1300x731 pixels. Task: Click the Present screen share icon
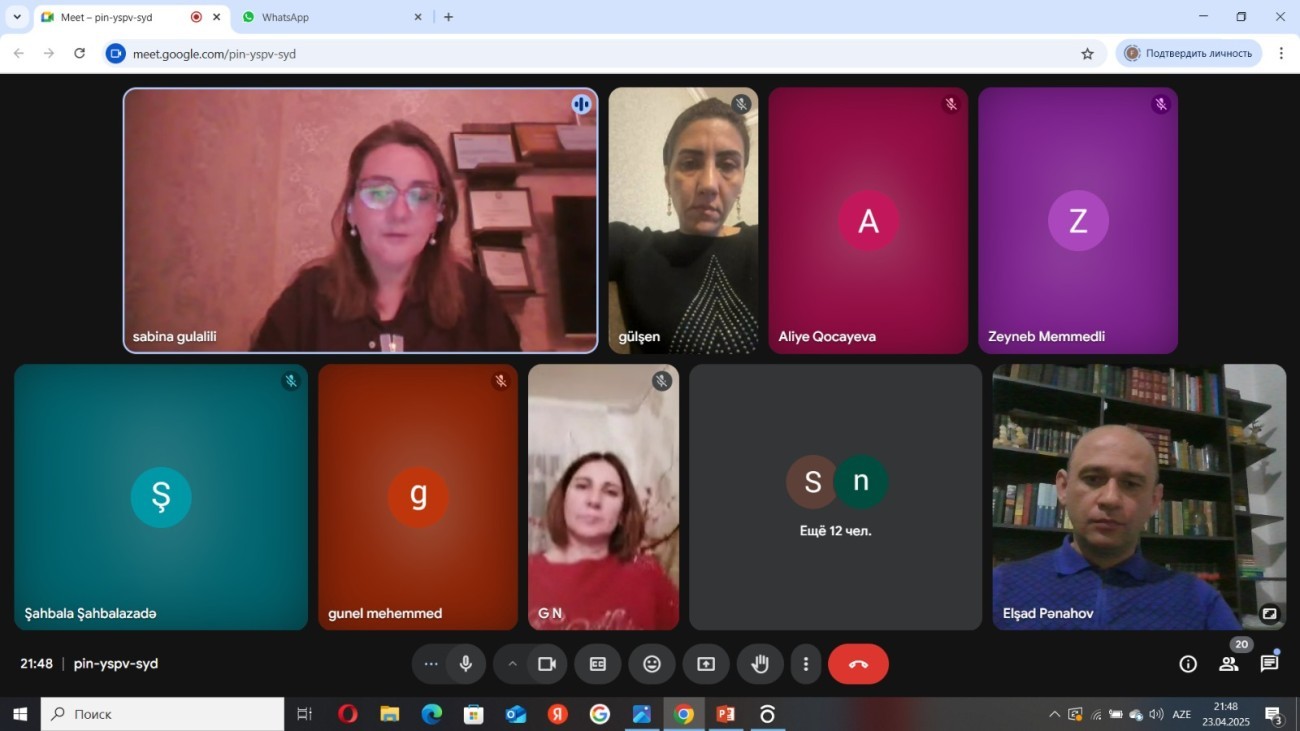pos(706,664)
